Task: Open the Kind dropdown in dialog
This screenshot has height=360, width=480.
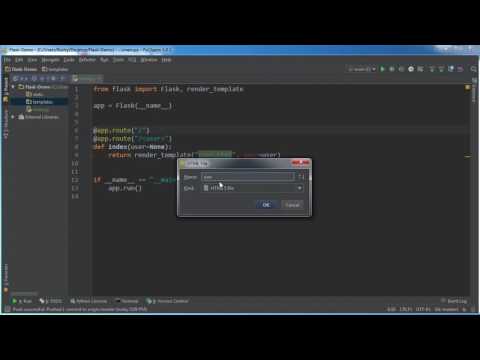Action: [x=252, y=188]
